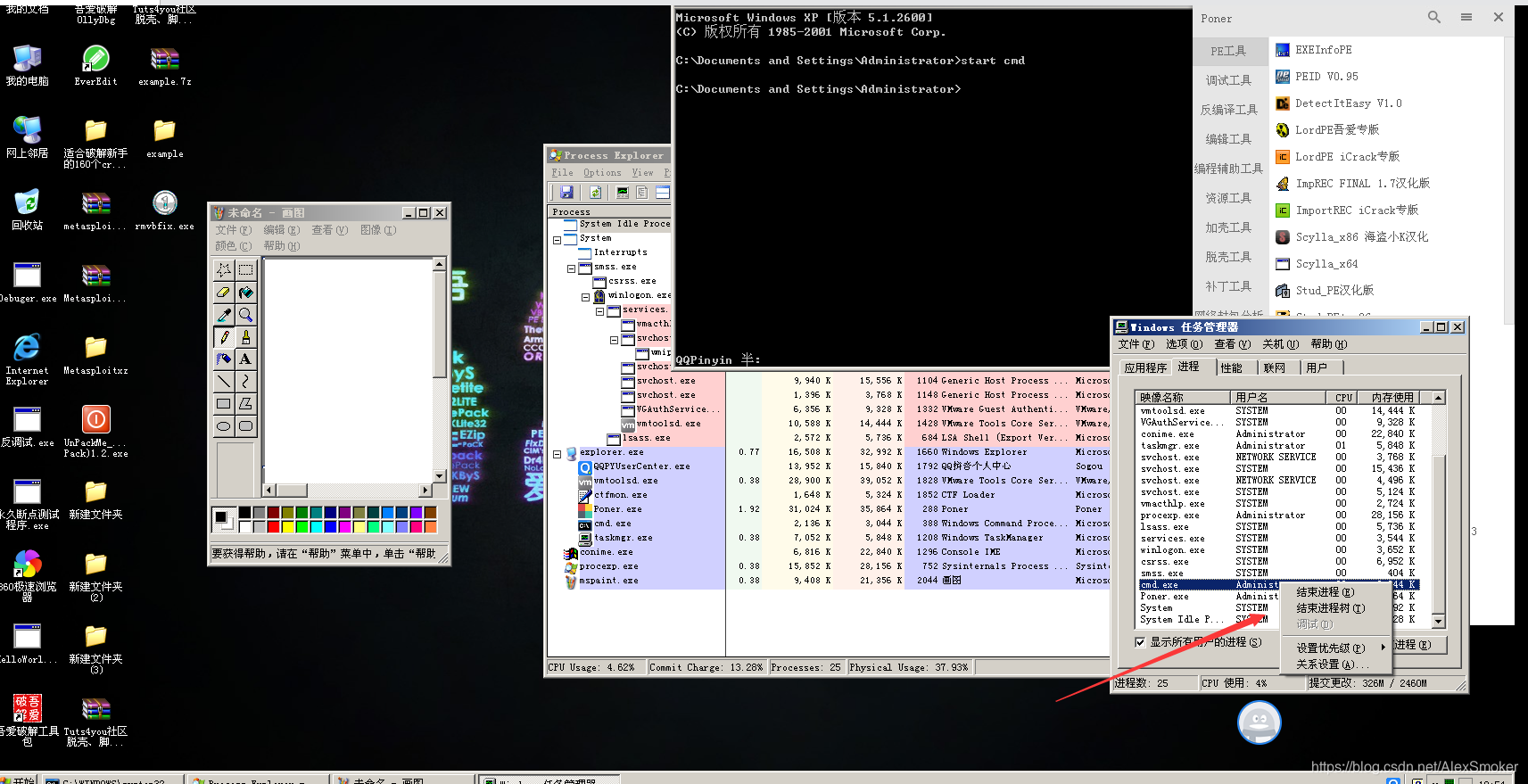
Task: Select the 调试工具 category in Poner
Action: tap(1229, 80)
